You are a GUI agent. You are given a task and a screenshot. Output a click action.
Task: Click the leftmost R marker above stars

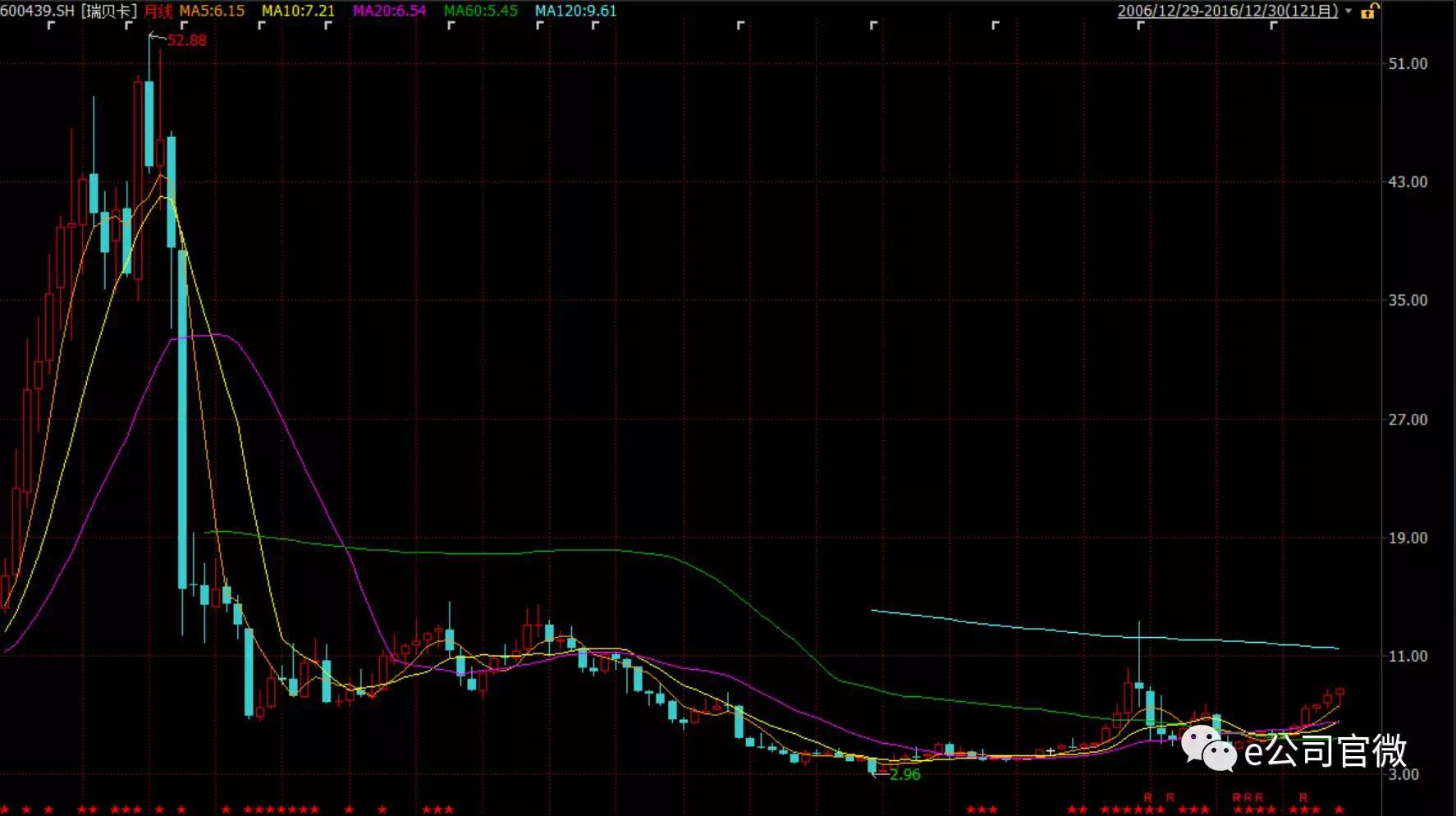click(x=1147, y=797)
